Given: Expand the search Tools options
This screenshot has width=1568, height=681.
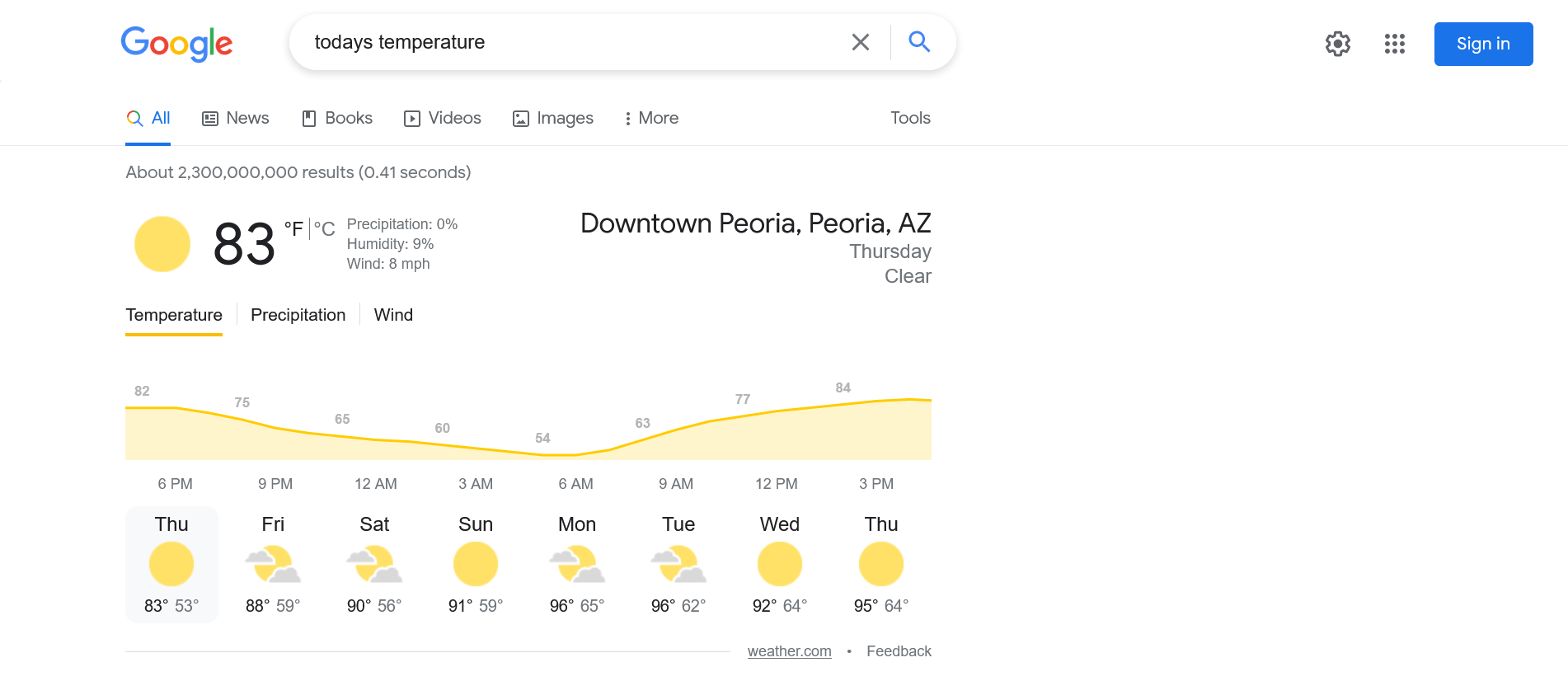Looking at the screenshot, I should [x=910, y=118].
